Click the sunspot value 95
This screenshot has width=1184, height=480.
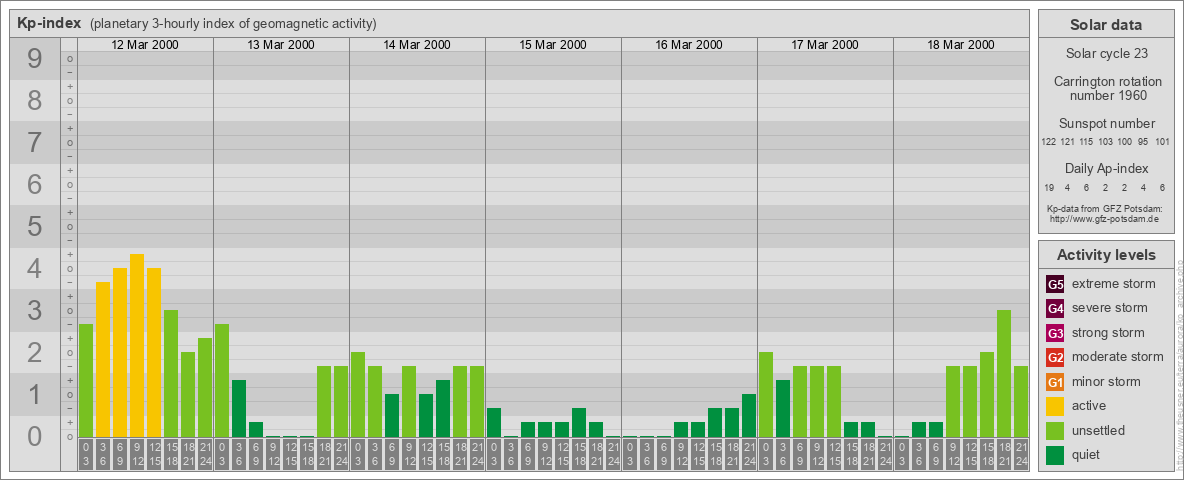coord(1143,142)
